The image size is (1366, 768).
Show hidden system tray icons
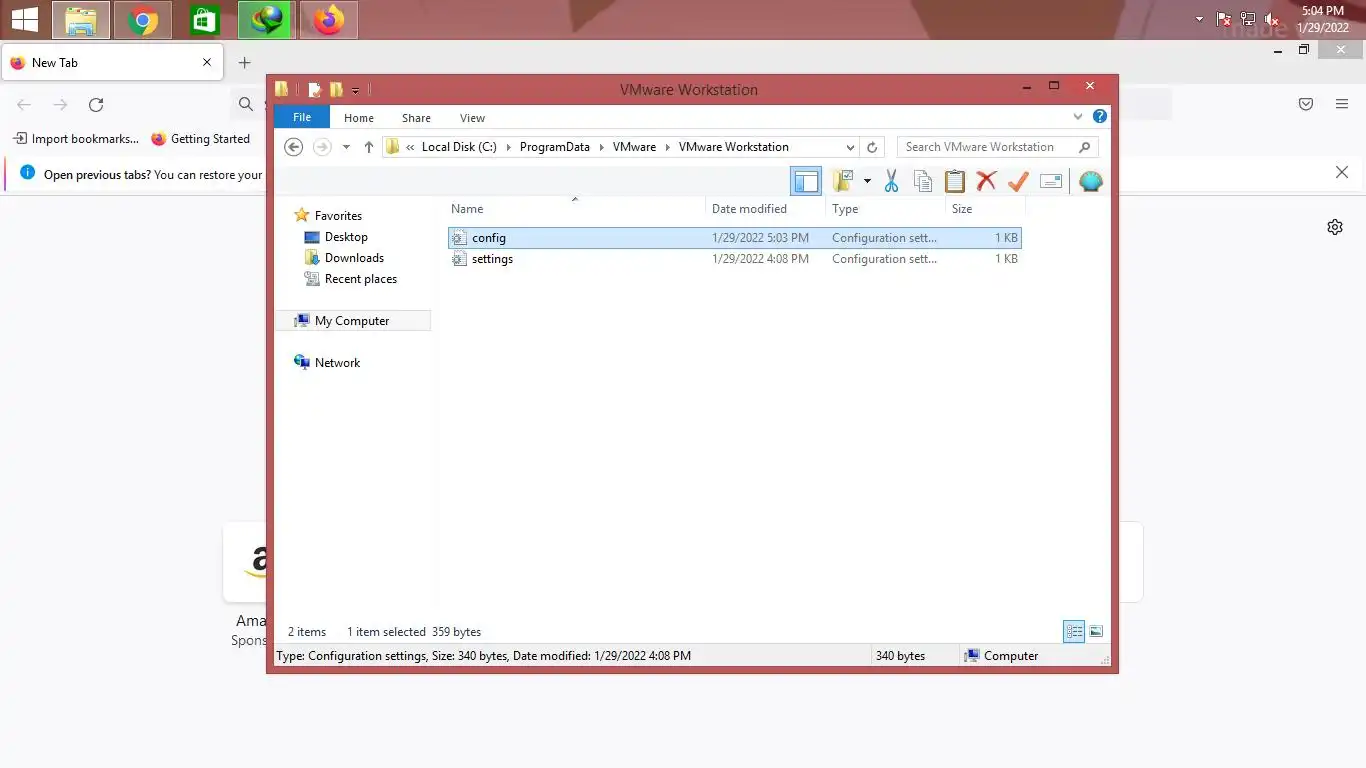coord(1199,19)
